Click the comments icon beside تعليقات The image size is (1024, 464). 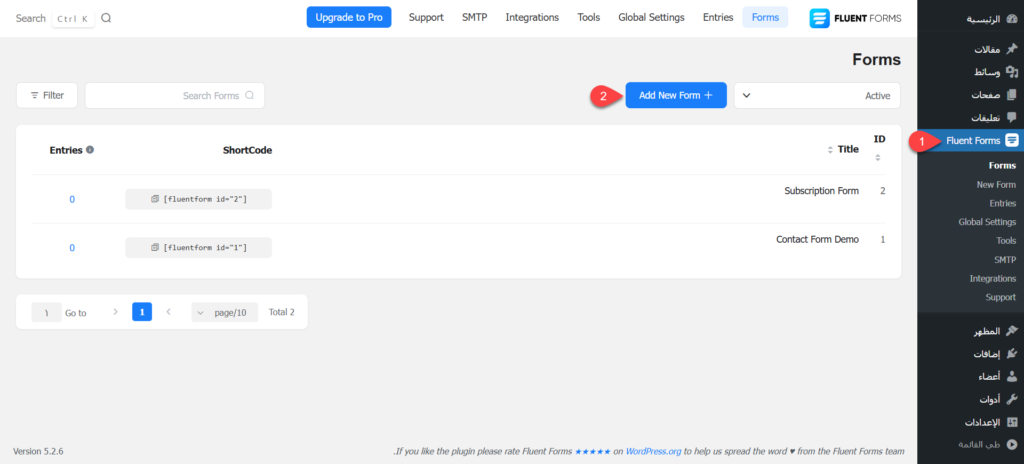(1012, 118)
